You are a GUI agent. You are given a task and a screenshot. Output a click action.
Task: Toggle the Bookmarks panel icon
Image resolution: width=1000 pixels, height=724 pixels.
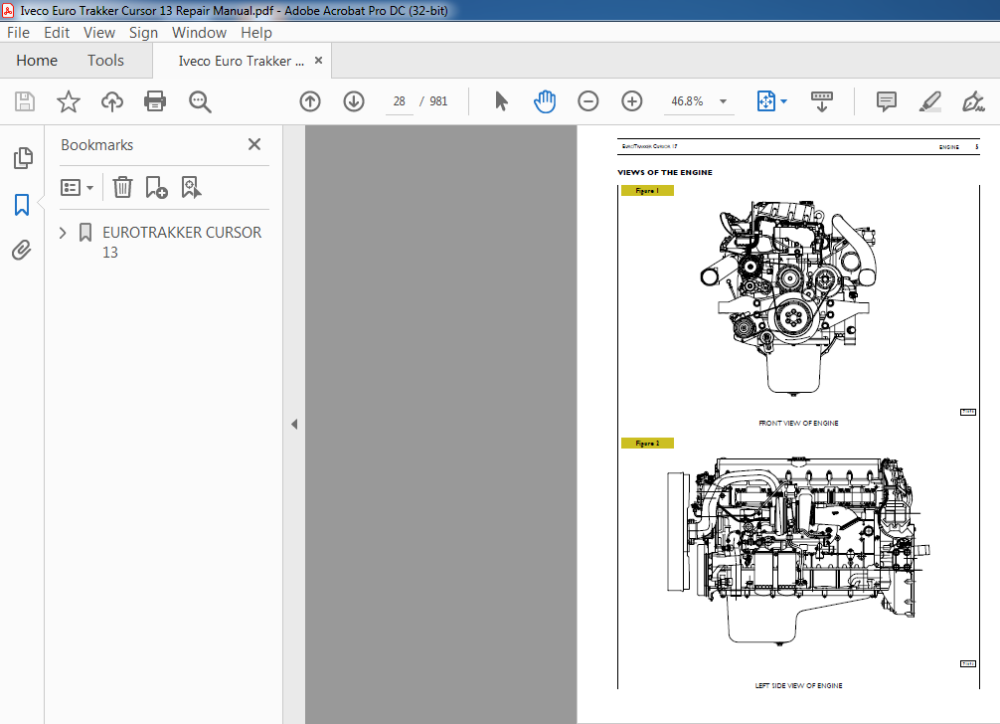click(22, 205)
